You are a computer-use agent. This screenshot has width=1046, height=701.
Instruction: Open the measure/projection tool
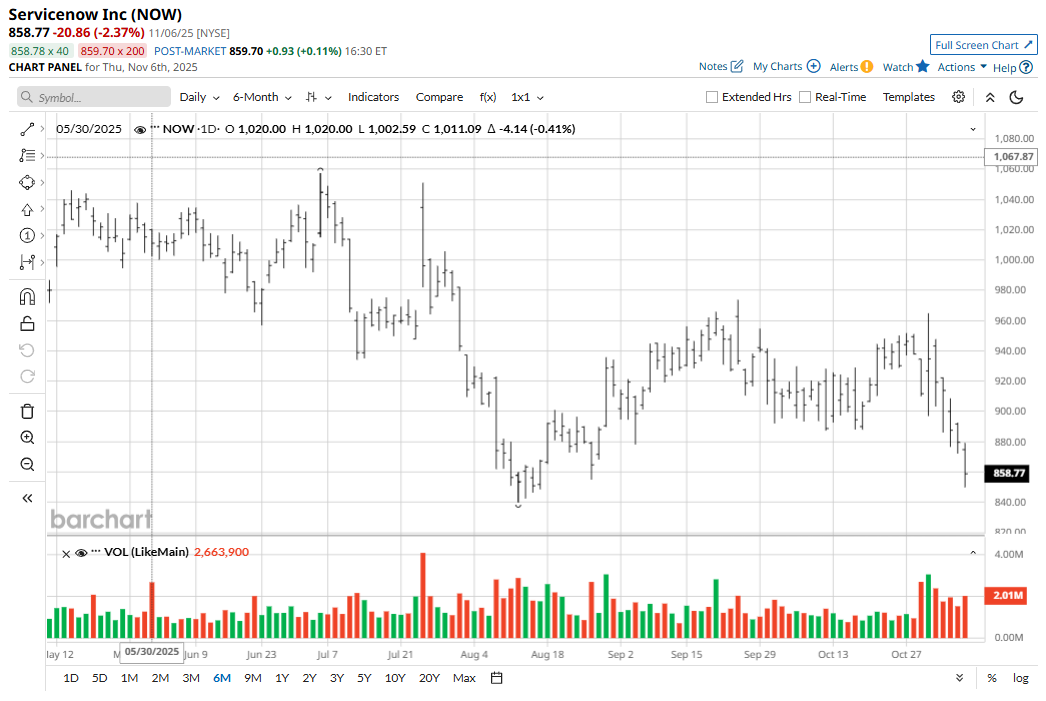tap(27, 262)
